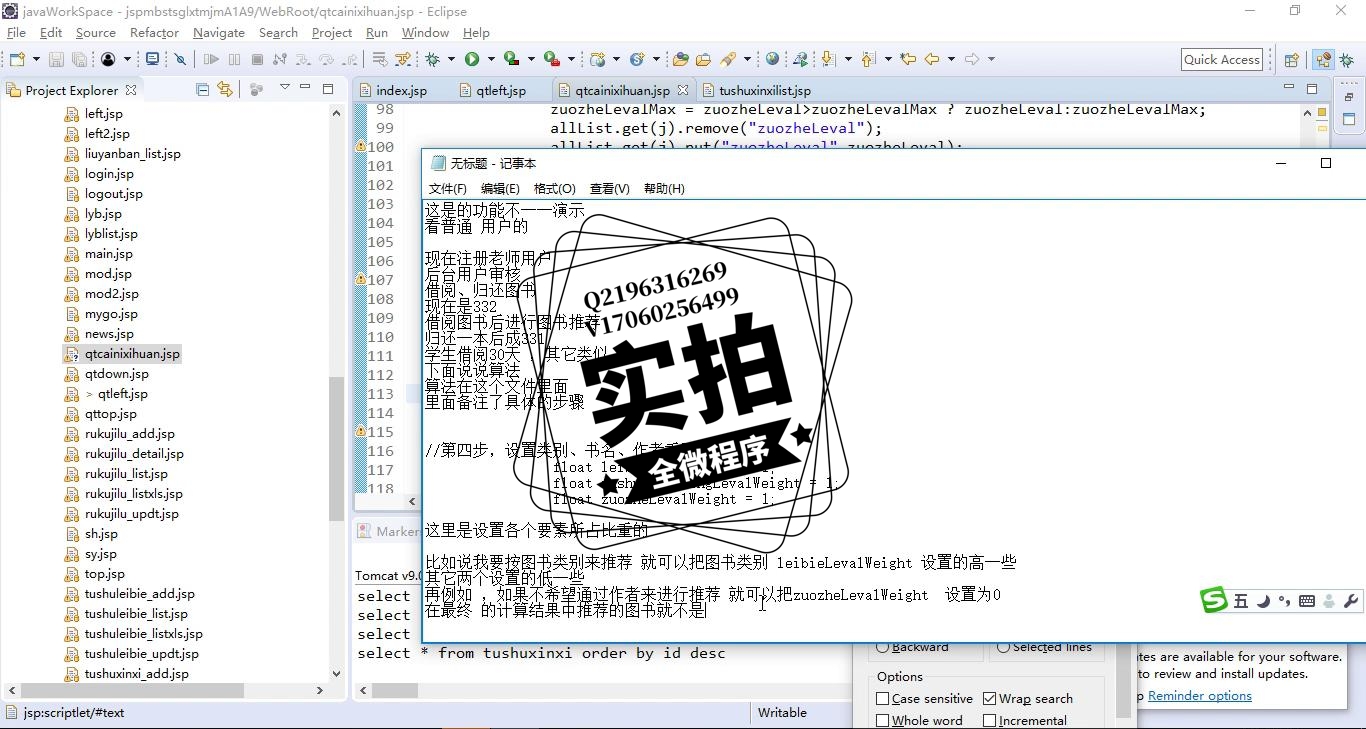Screen dimensions: 1366x729
Task: Click the Terminate stop icon
Action: point(257,59)
